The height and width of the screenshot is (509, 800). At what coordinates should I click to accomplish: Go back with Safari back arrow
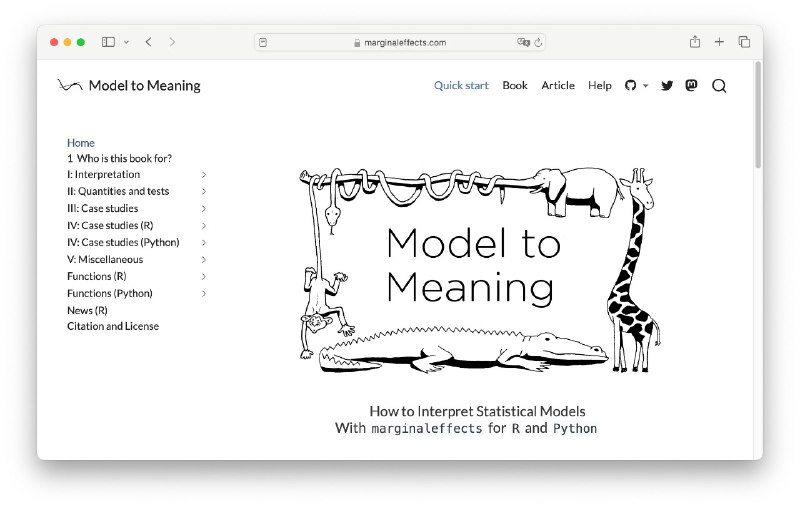(x=148, y=42)
